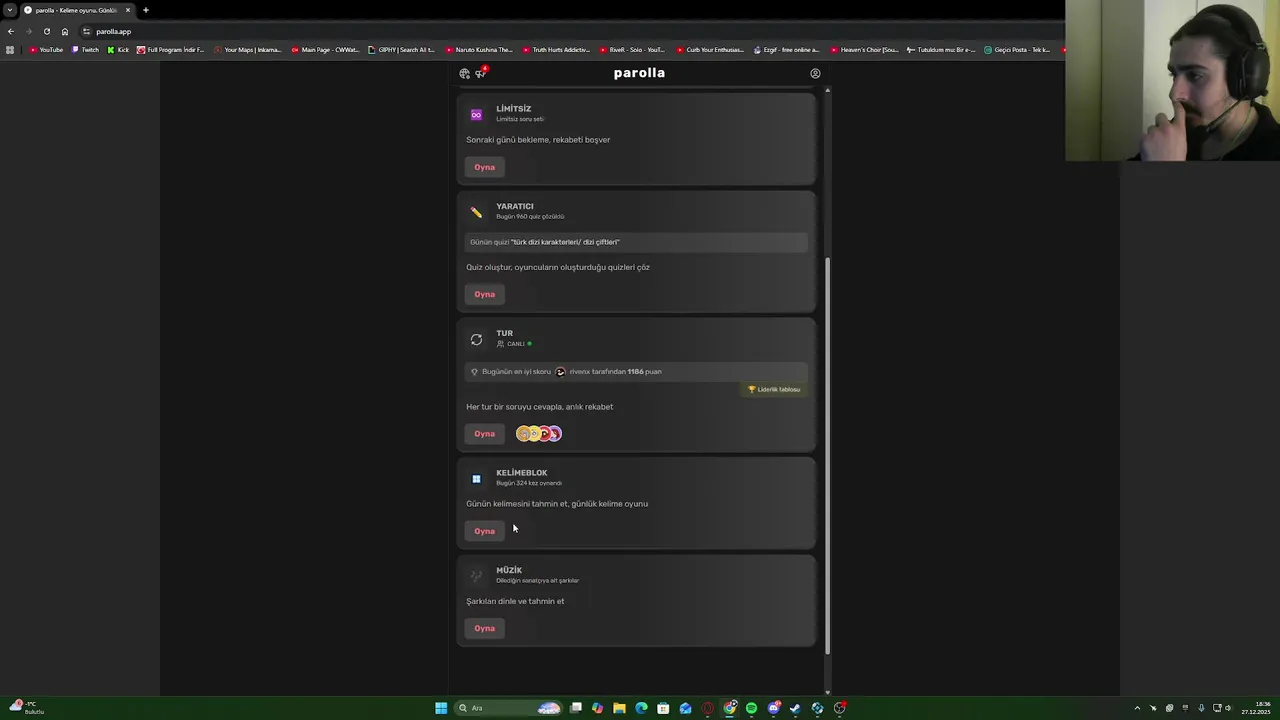Click the trophy icon beside Liderlik tablosu
Screen dimensions: 1280x720
[752, 389]
